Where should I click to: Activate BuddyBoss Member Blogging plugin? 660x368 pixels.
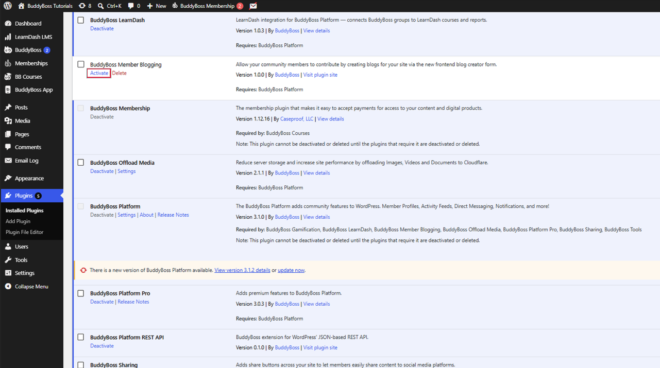[99, 73]
